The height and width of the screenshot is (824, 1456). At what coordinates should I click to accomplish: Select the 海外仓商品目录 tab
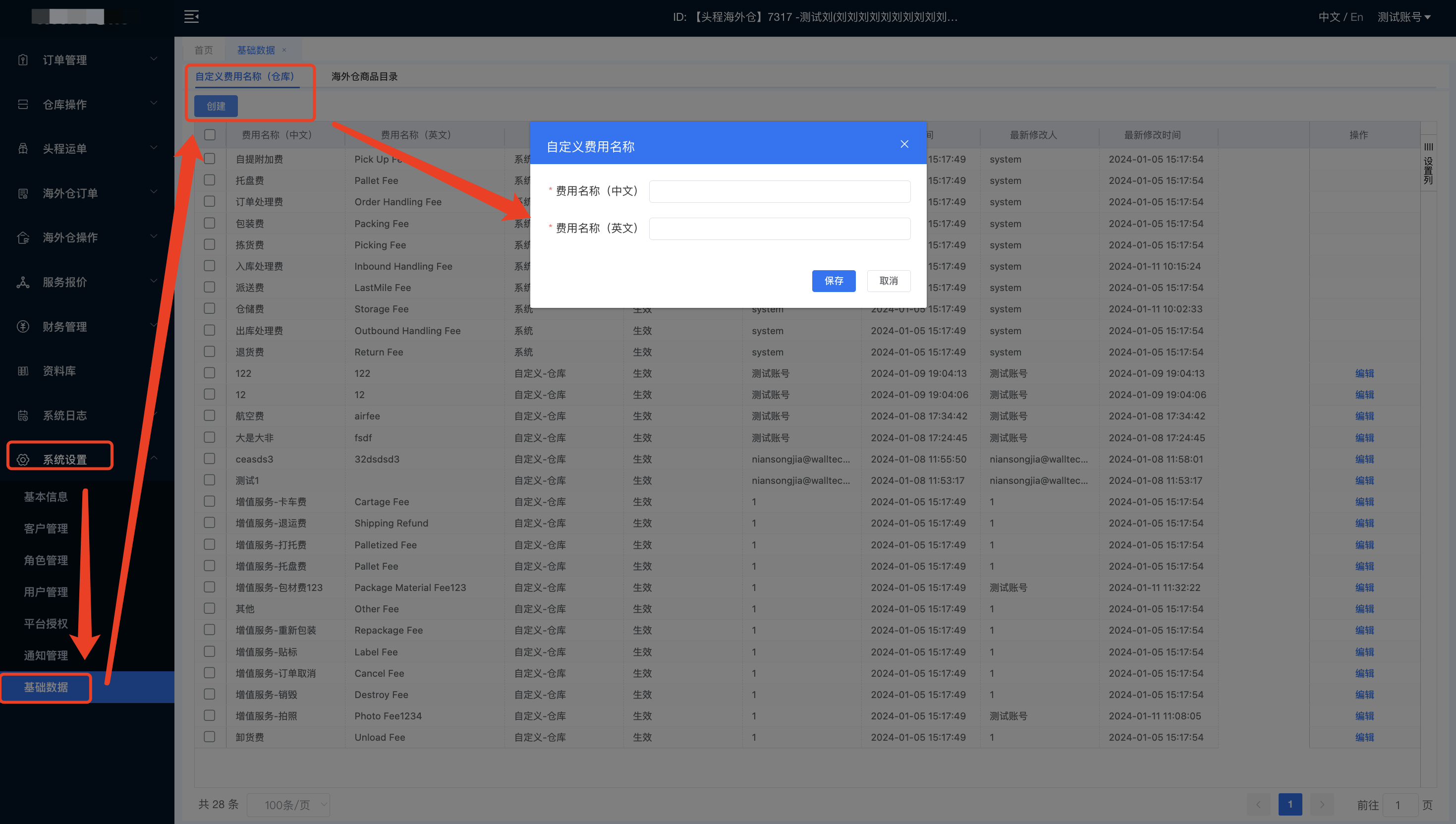[x=364, y=76]
